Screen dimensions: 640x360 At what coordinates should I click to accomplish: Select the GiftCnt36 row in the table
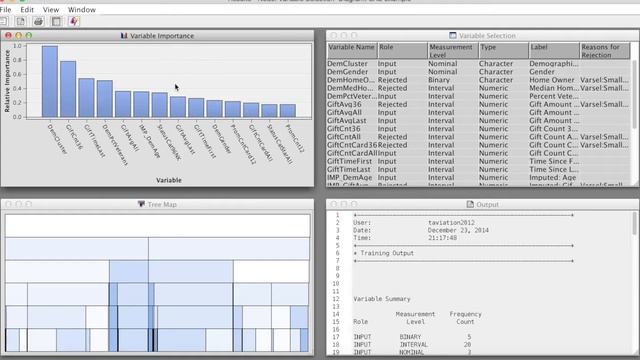(x=478, y=129)
